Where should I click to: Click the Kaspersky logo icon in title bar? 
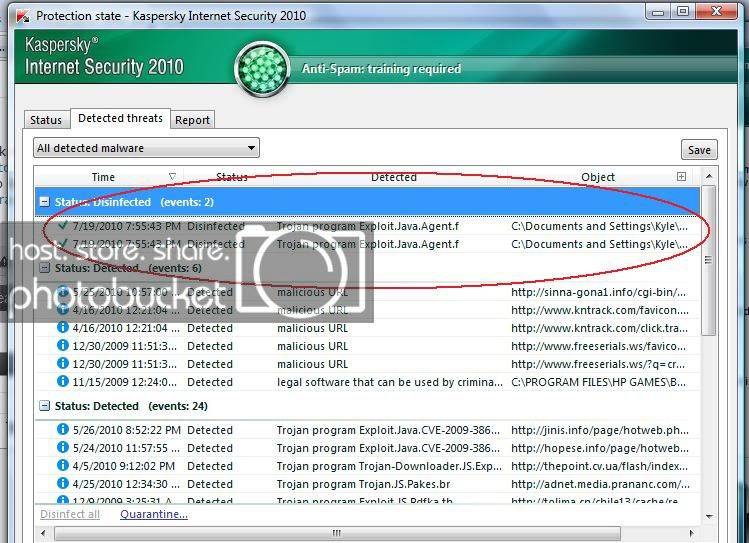[21, 16]
